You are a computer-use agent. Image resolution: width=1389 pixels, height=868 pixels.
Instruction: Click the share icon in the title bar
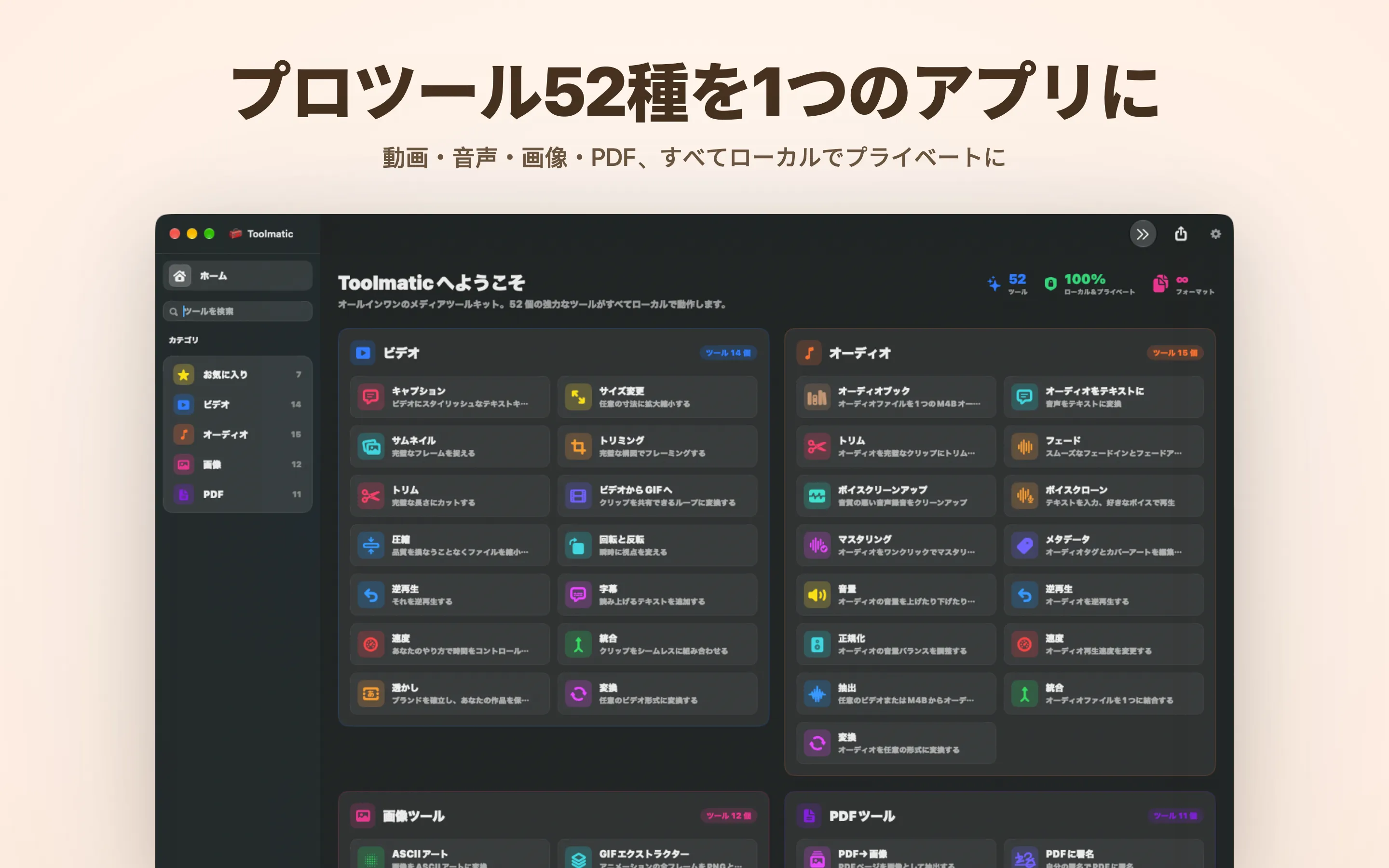pos(1181,234)
